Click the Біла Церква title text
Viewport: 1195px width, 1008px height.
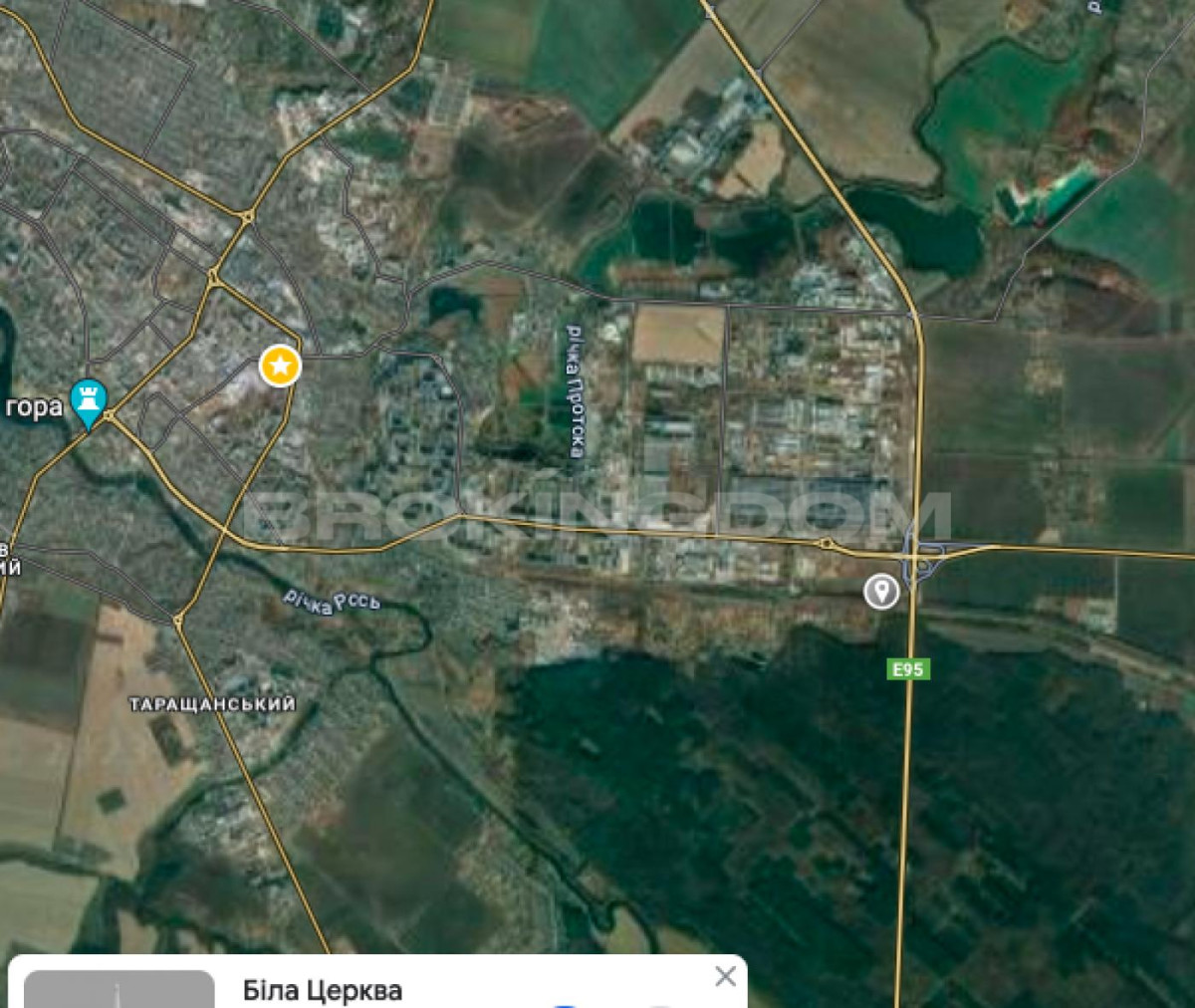pos(323,991)
